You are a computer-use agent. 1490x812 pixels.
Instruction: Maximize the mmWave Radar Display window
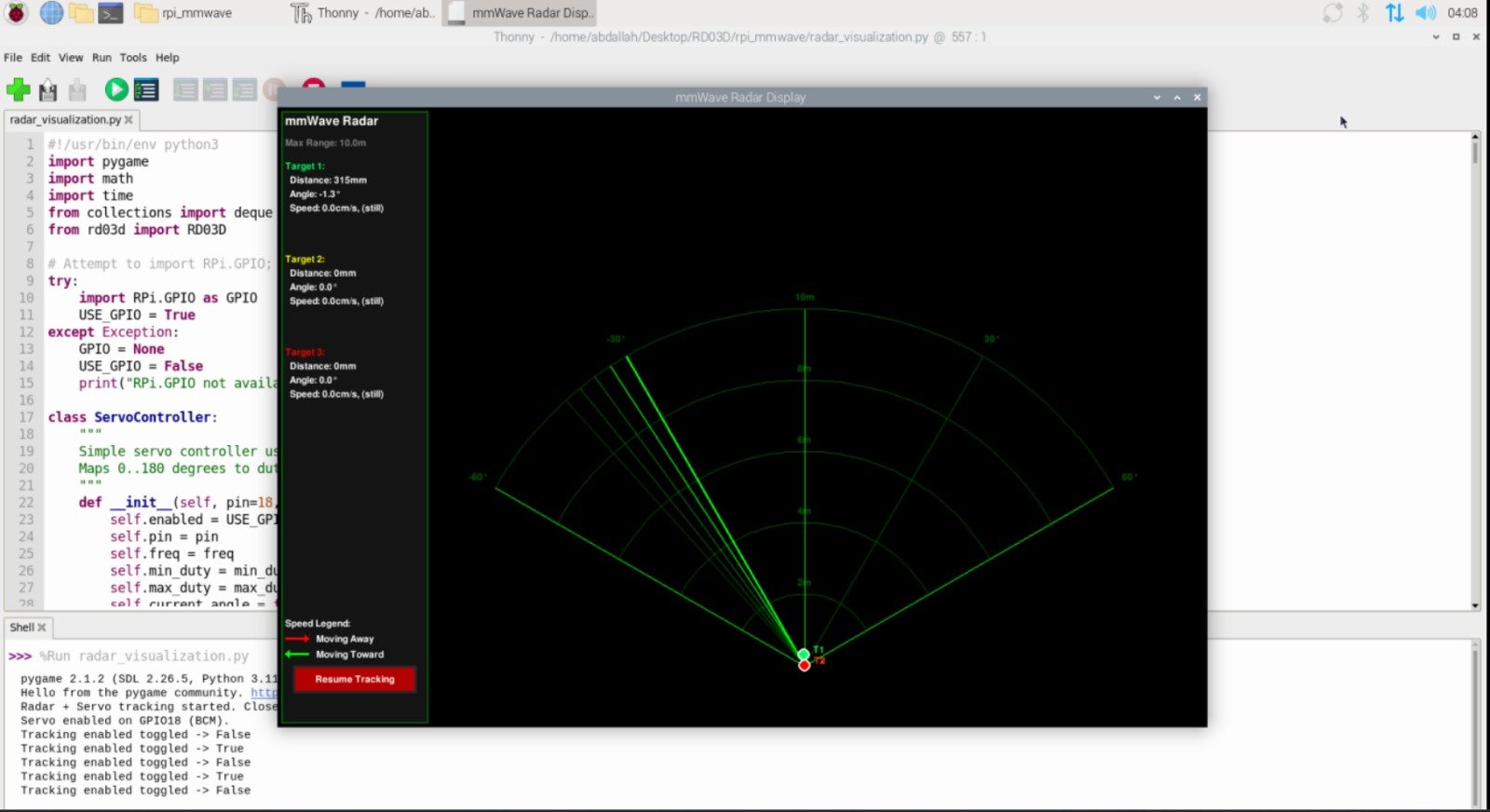tap(1177, 97)
